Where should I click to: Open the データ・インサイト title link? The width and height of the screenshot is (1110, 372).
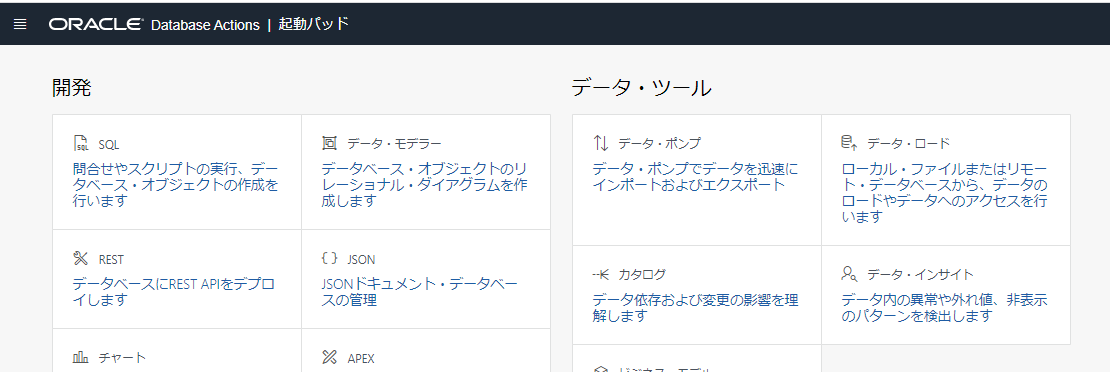click(920, 274)
